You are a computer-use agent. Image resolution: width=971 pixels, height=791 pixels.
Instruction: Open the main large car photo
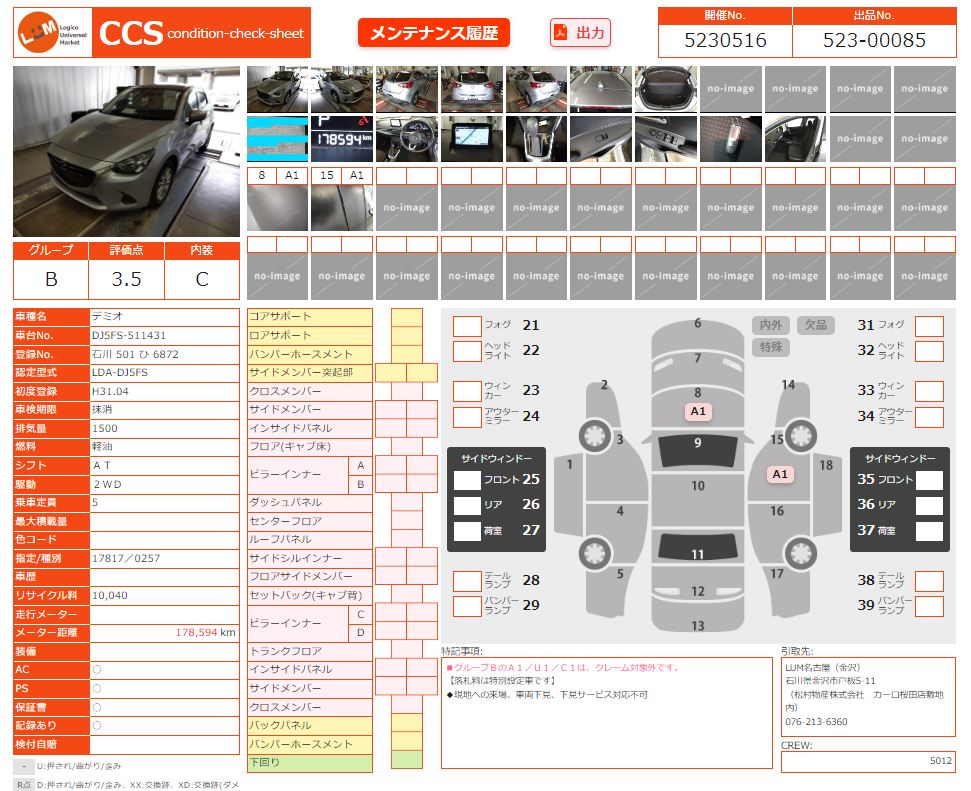click(x=127, y=152)
